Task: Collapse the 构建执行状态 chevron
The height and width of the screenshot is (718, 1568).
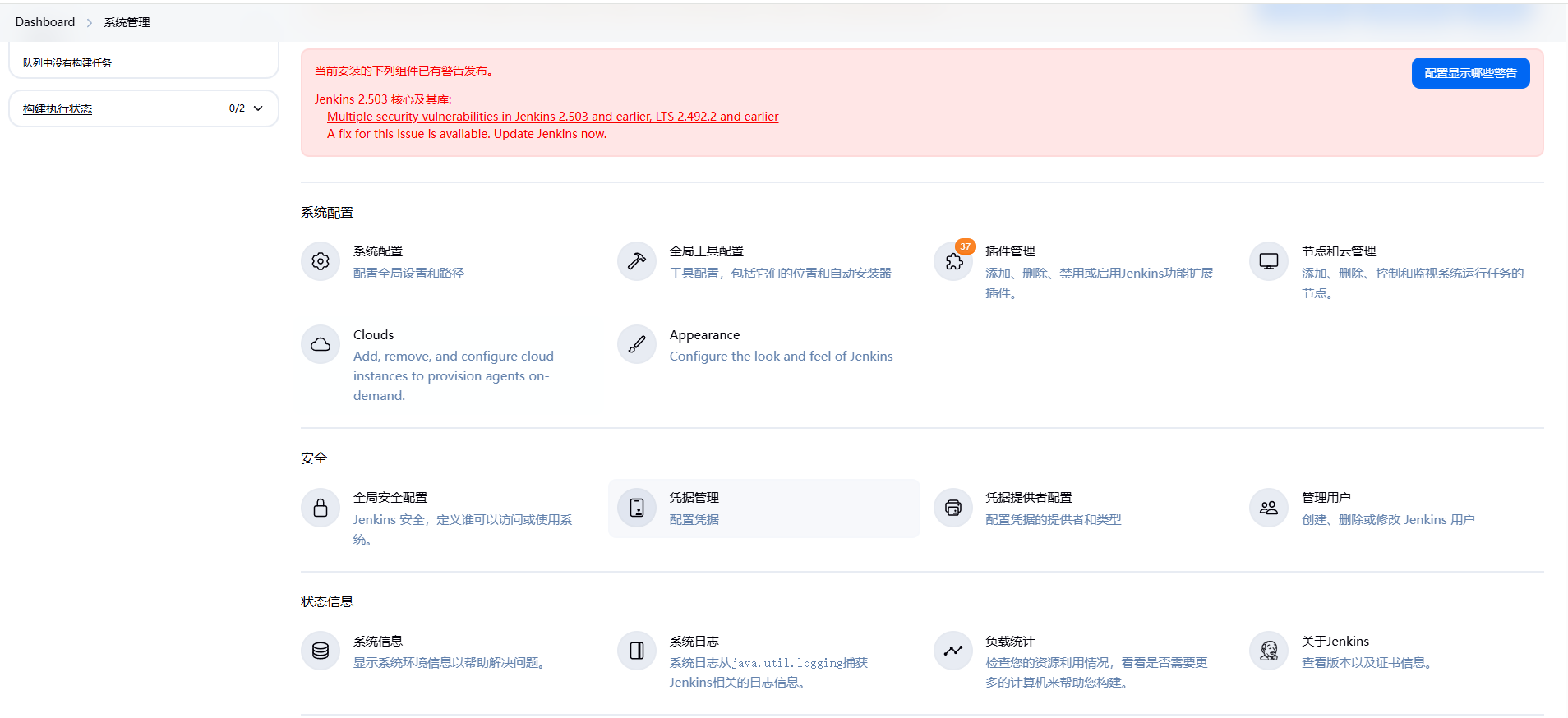Action: click(258, 108)
